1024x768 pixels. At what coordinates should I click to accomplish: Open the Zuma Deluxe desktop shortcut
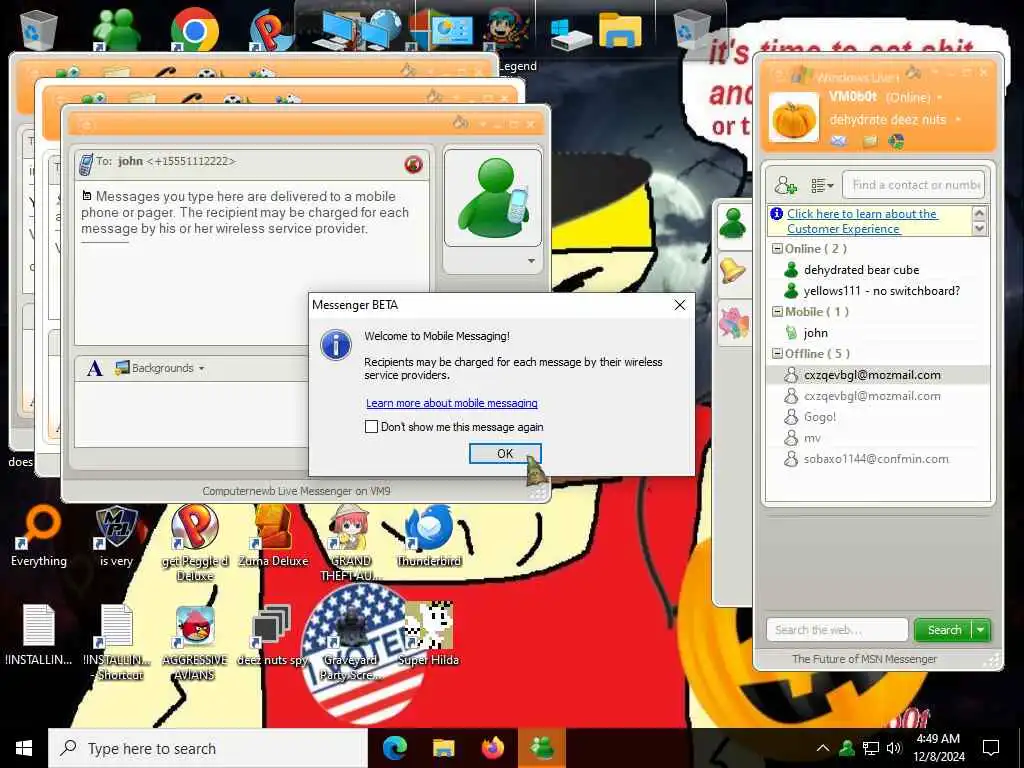tap(273, 537)
